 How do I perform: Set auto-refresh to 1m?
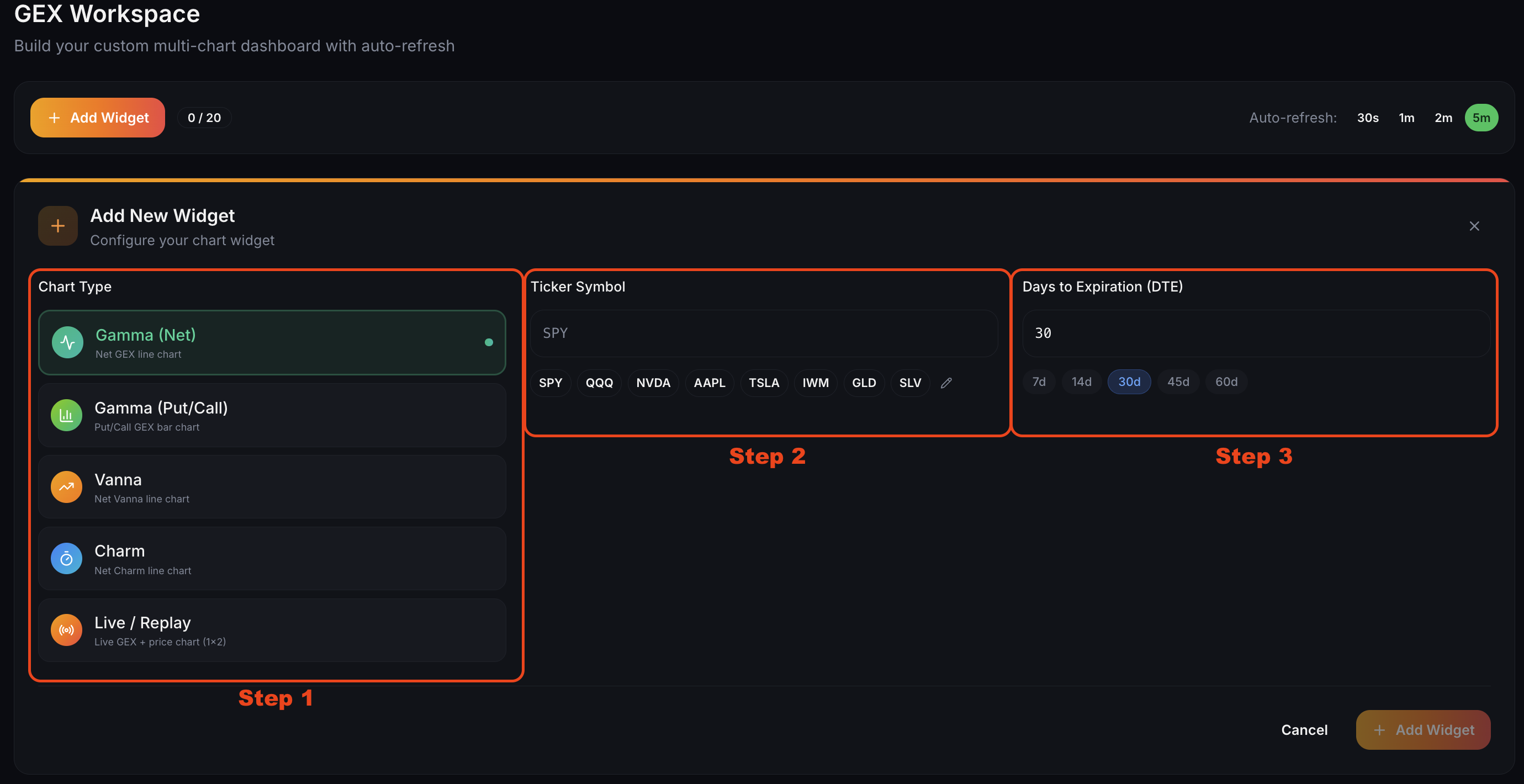[x=1406, y=118]
